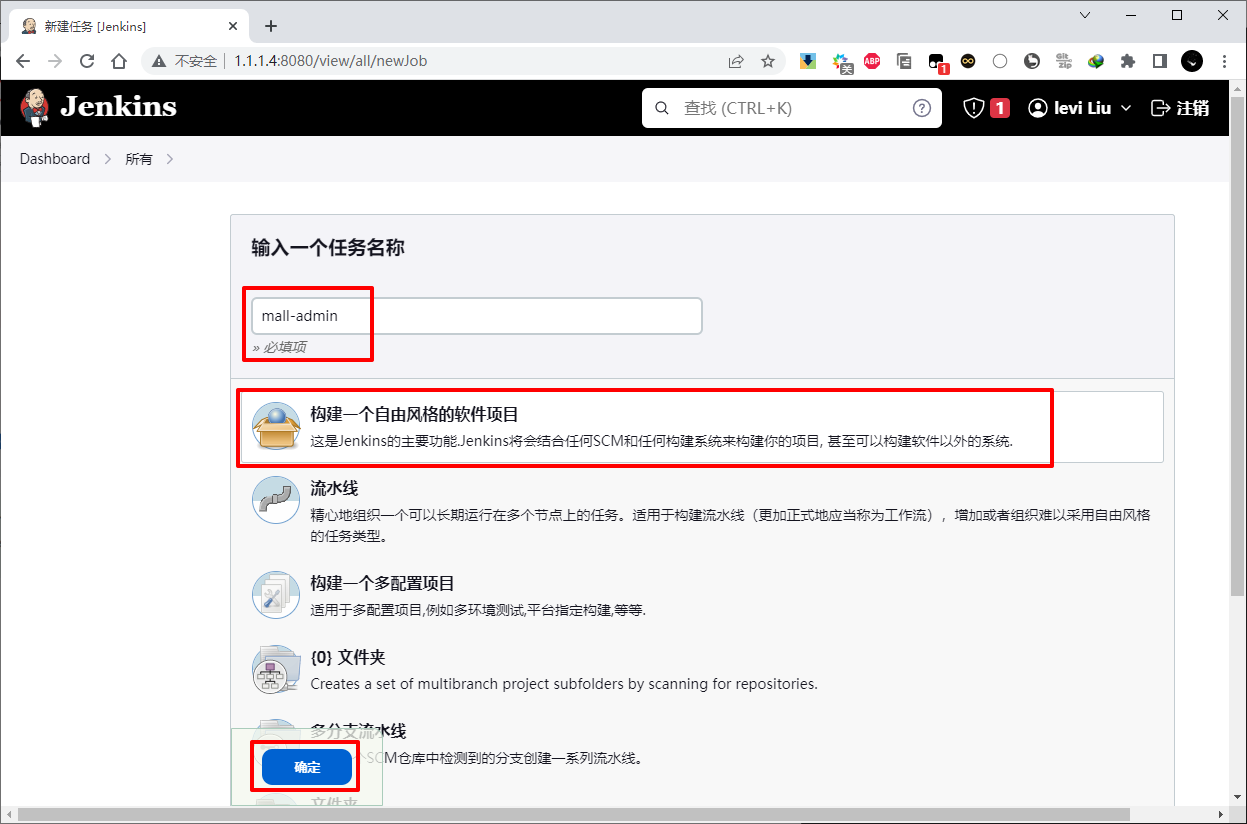Open the security warning shield icon

974,108
